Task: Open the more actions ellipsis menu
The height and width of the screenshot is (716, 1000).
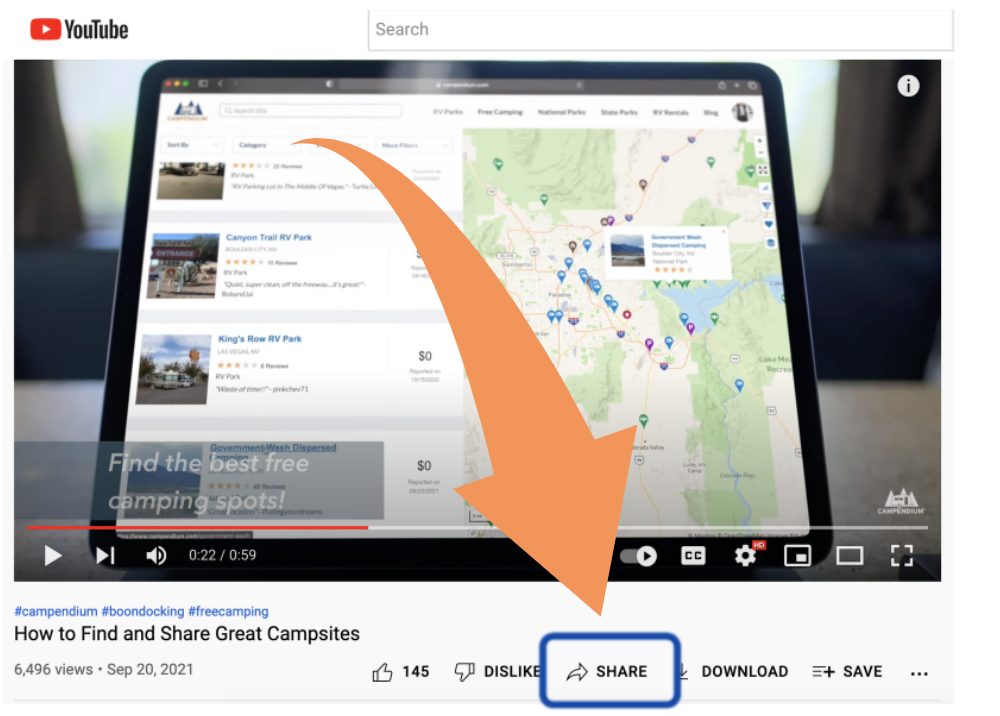Action: tap(919, 673)
